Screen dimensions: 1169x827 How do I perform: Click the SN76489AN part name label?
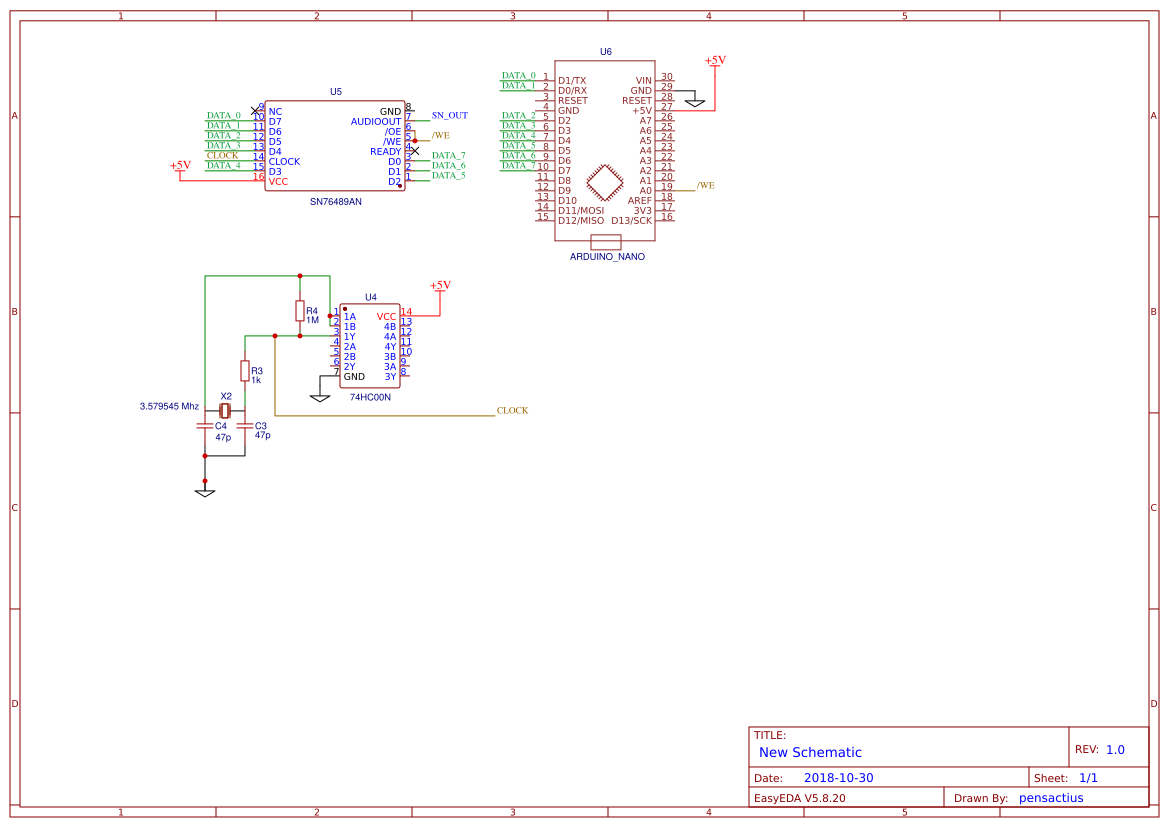pyautogui.click(x=336, y=201)
